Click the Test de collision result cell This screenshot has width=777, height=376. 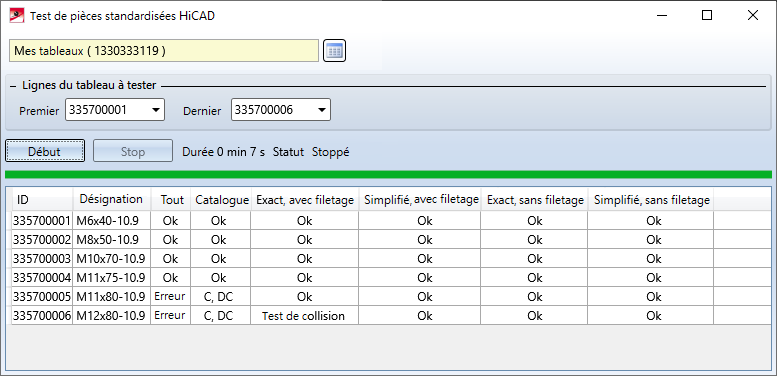(303, 316)
